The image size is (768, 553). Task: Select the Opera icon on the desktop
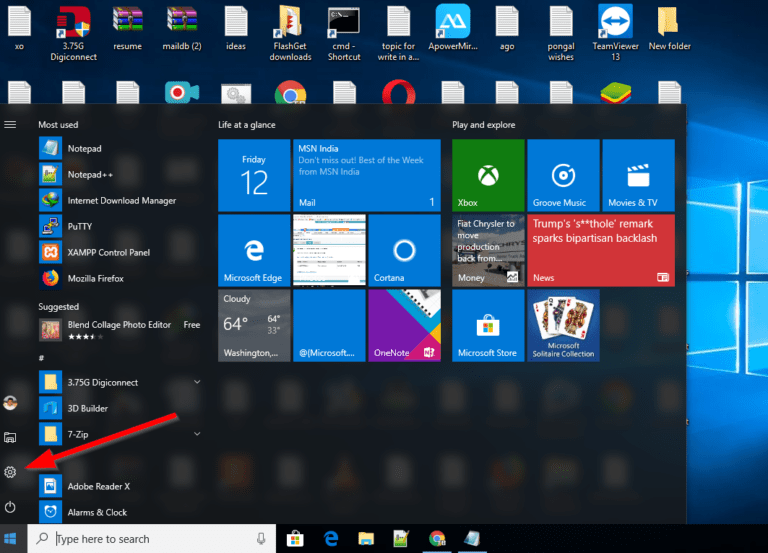pos(398,93)
